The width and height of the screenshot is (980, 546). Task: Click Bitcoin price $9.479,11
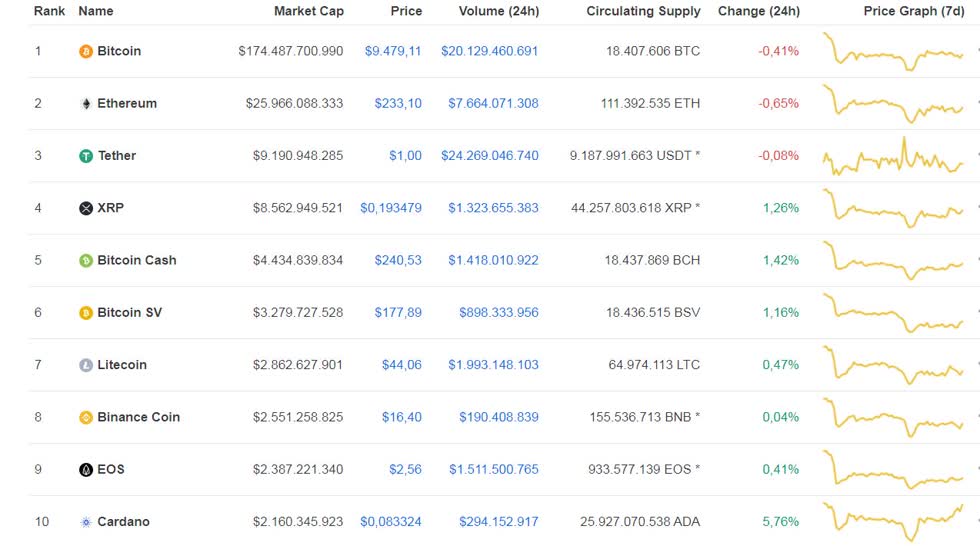click(x=393, y=51)
